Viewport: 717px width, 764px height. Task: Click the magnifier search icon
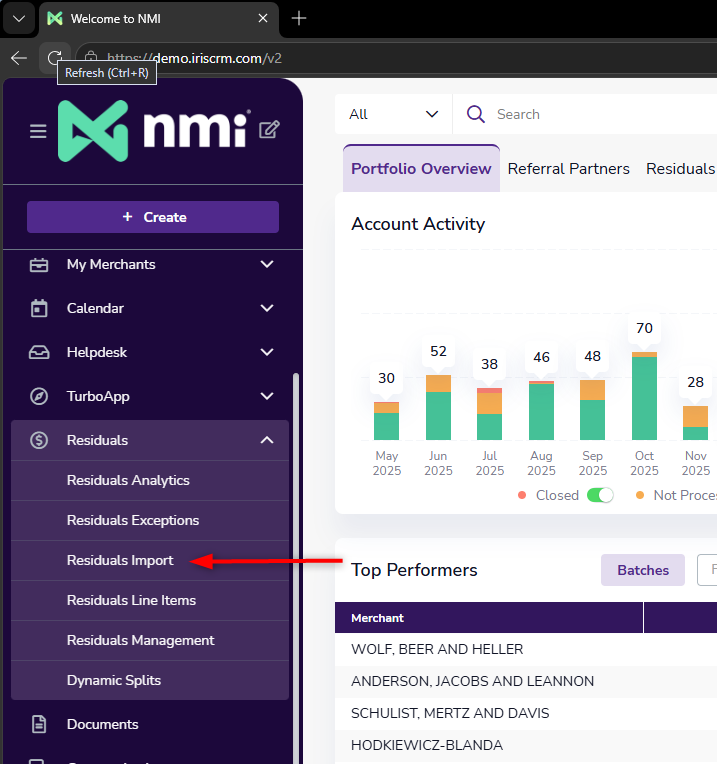pyautogui.click(x=475, y=114)
